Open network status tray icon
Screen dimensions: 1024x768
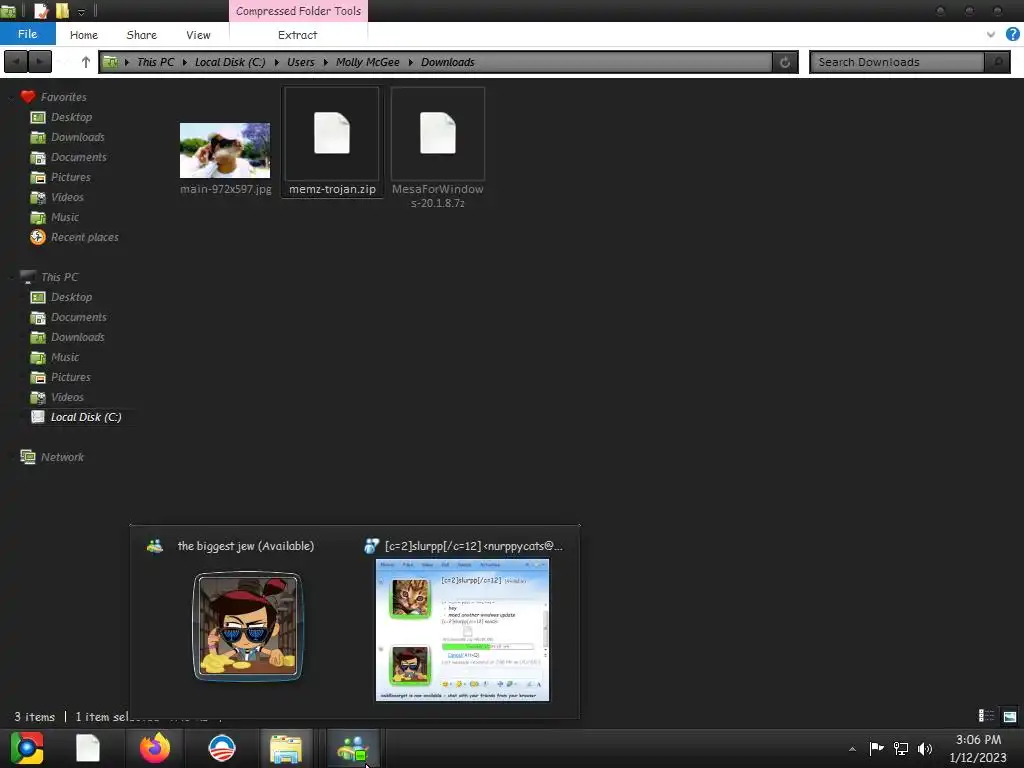point(901,748)
